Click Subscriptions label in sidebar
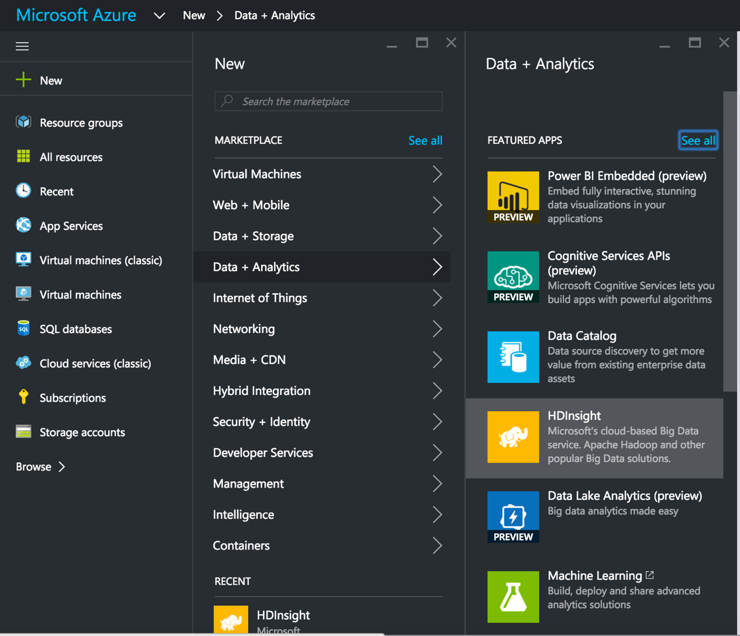The image size is (740, 636). (x=73, y=398)
